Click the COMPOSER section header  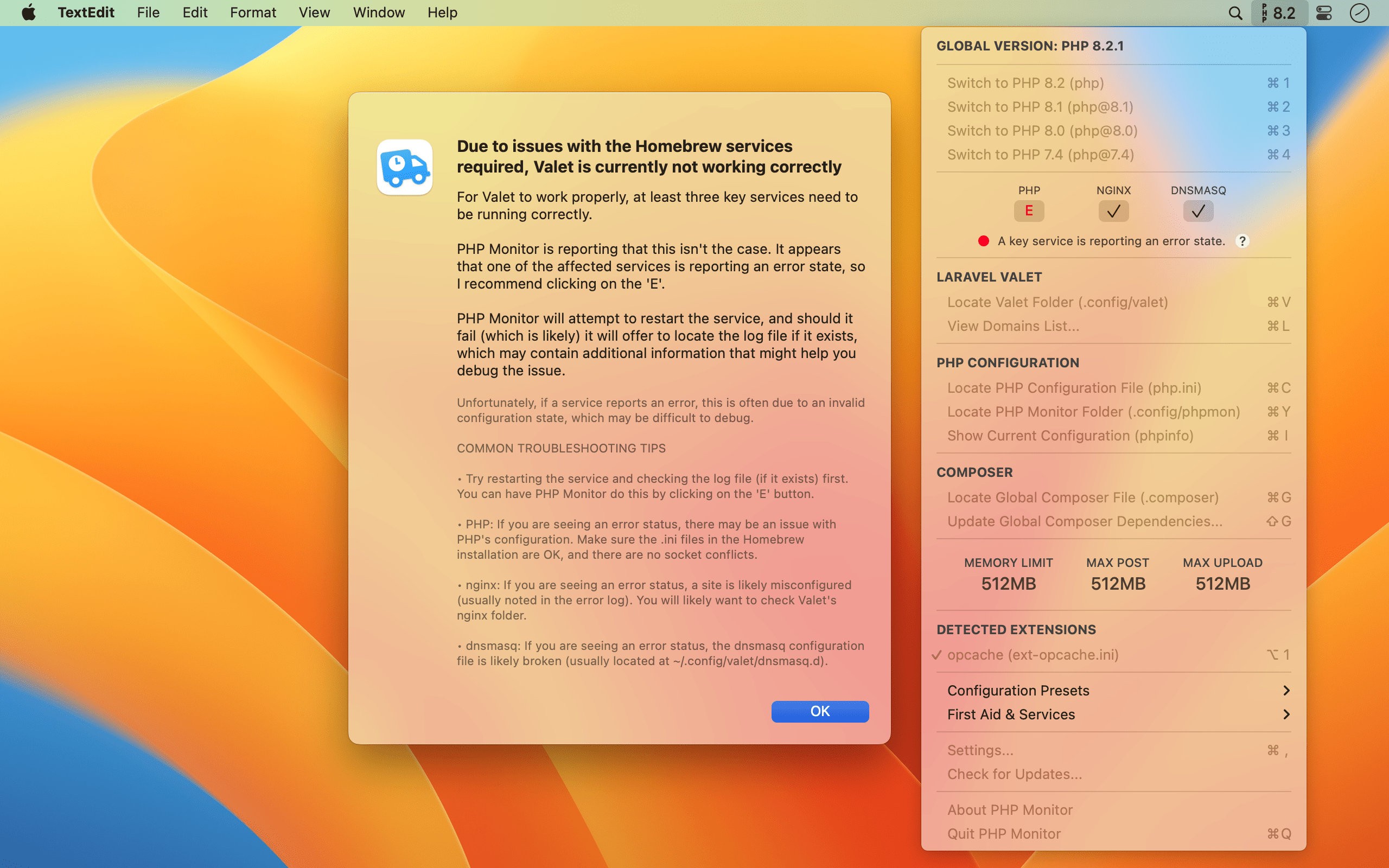(x=974, y=473)
